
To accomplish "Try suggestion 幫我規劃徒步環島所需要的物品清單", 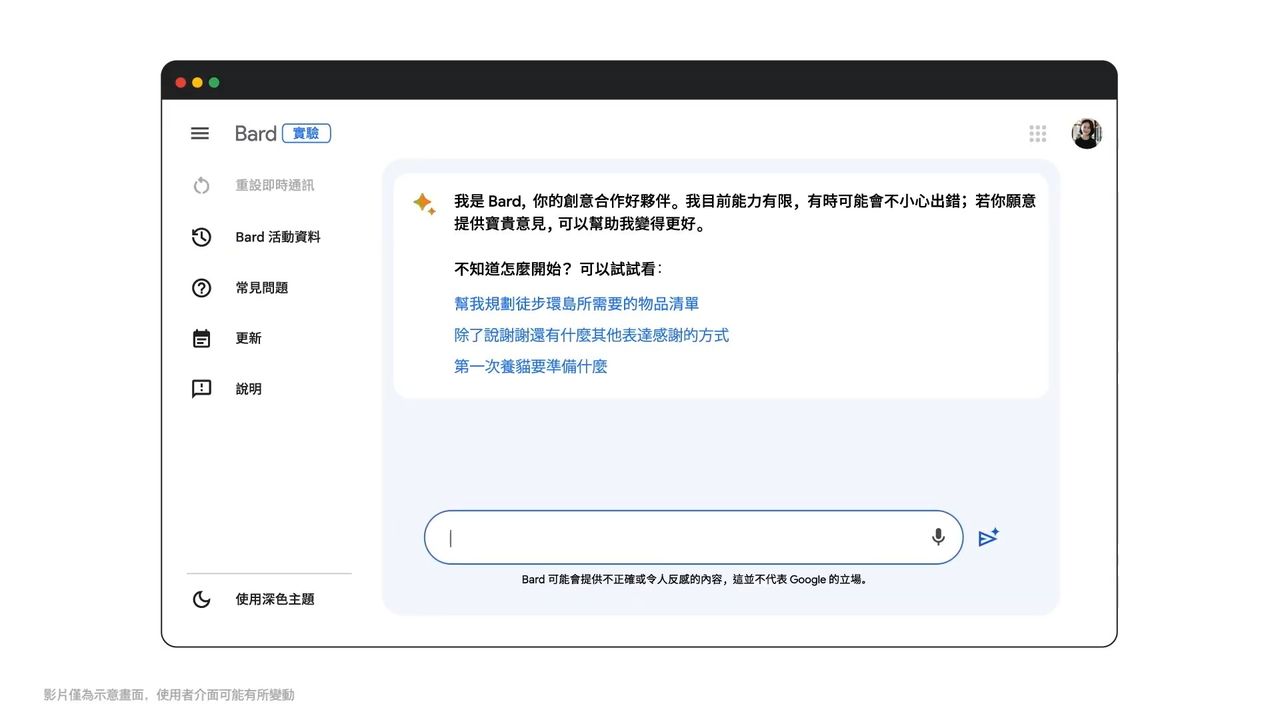I will click(x=577, y=304).
